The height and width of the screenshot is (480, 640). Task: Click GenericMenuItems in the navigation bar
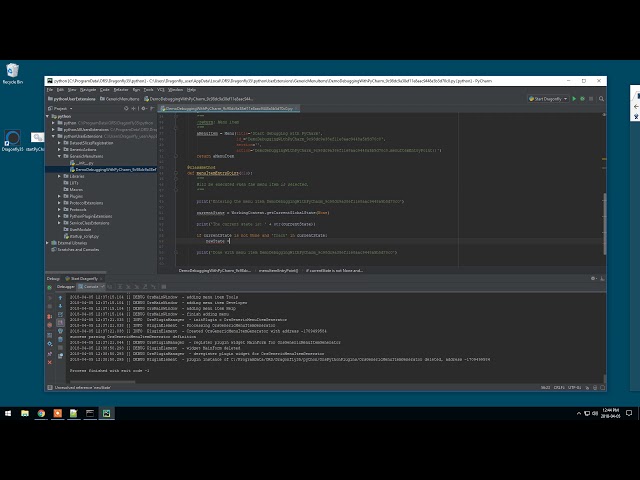click(120, 99)
